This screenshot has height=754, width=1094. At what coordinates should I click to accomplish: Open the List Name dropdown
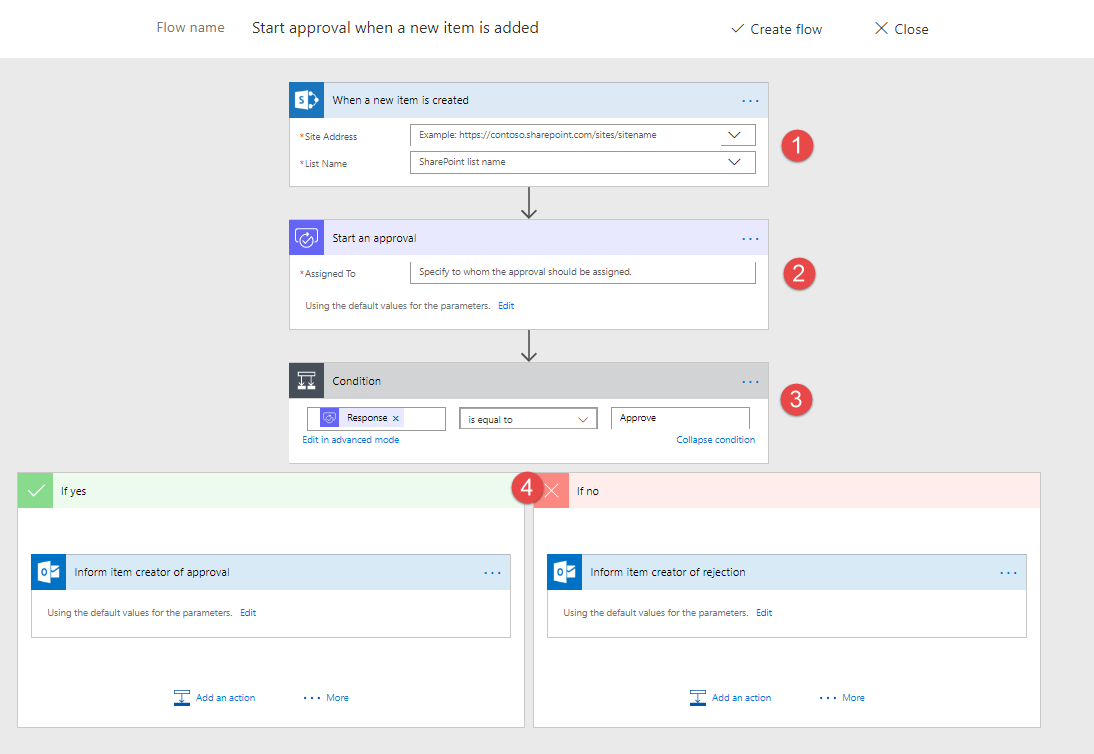click(x=737, y=162)
